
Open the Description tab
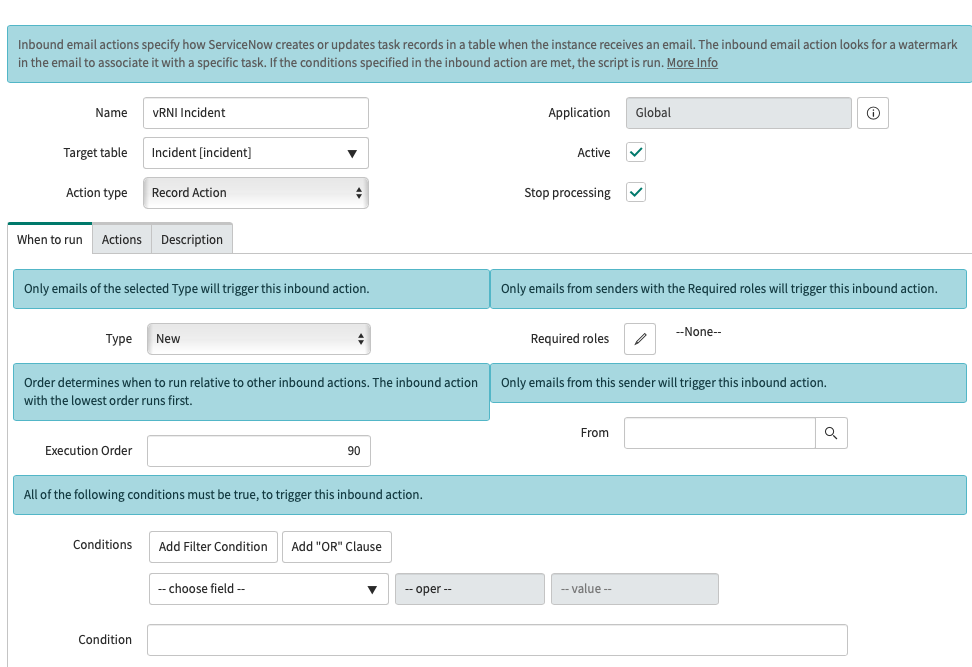192,240
